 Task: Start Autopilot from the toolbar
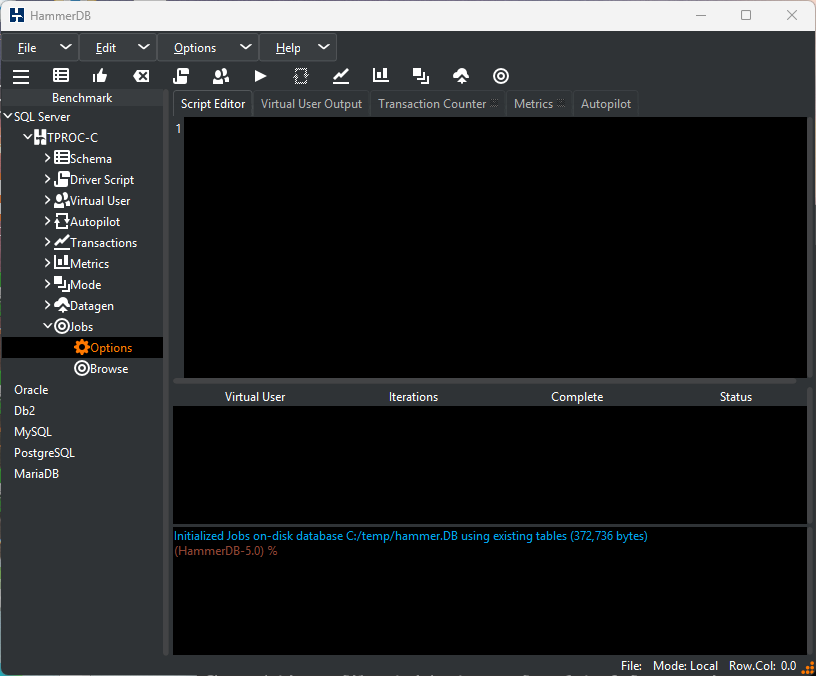[301, 76]
